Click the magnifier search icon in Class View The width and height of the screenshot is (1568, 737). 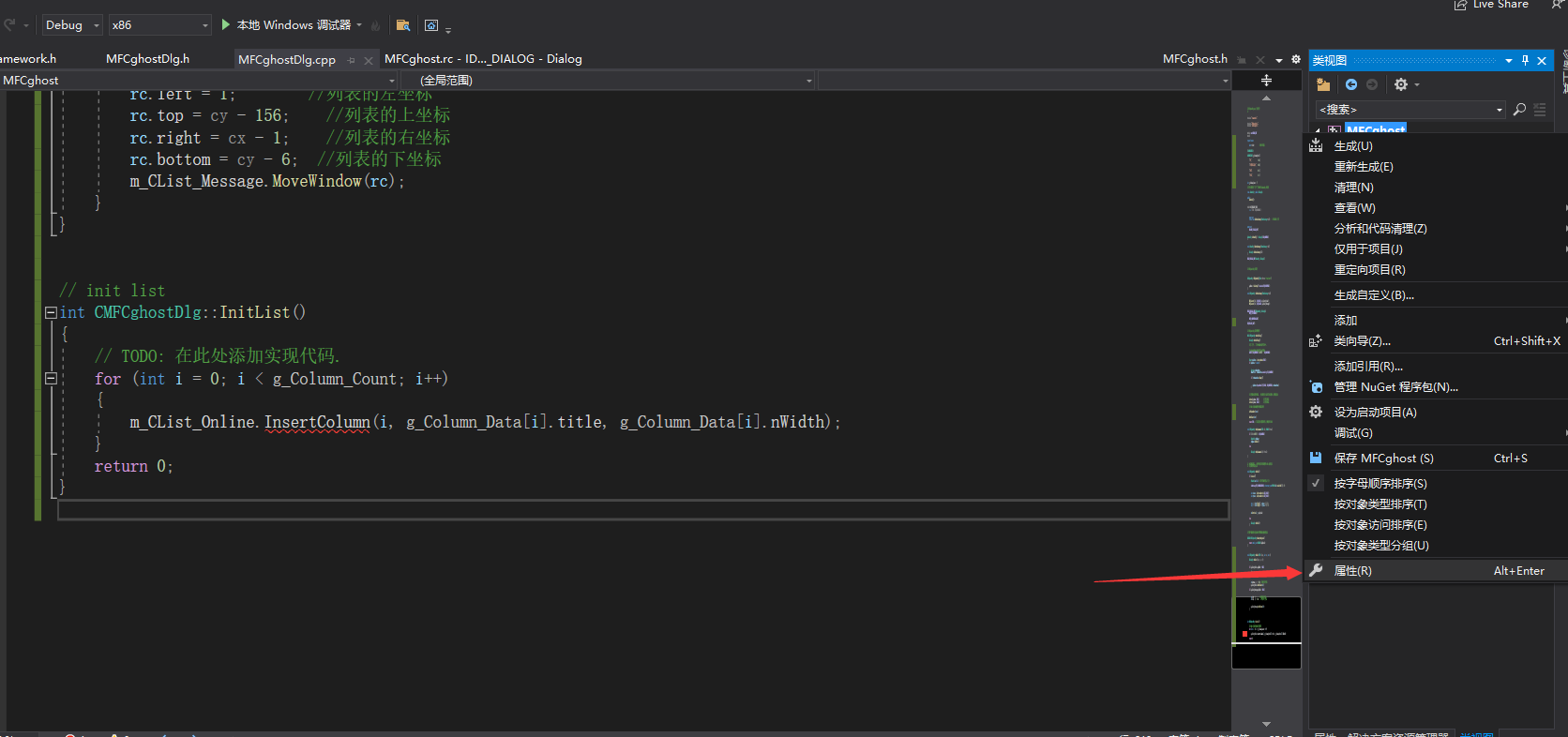[x=1519, y=110]
